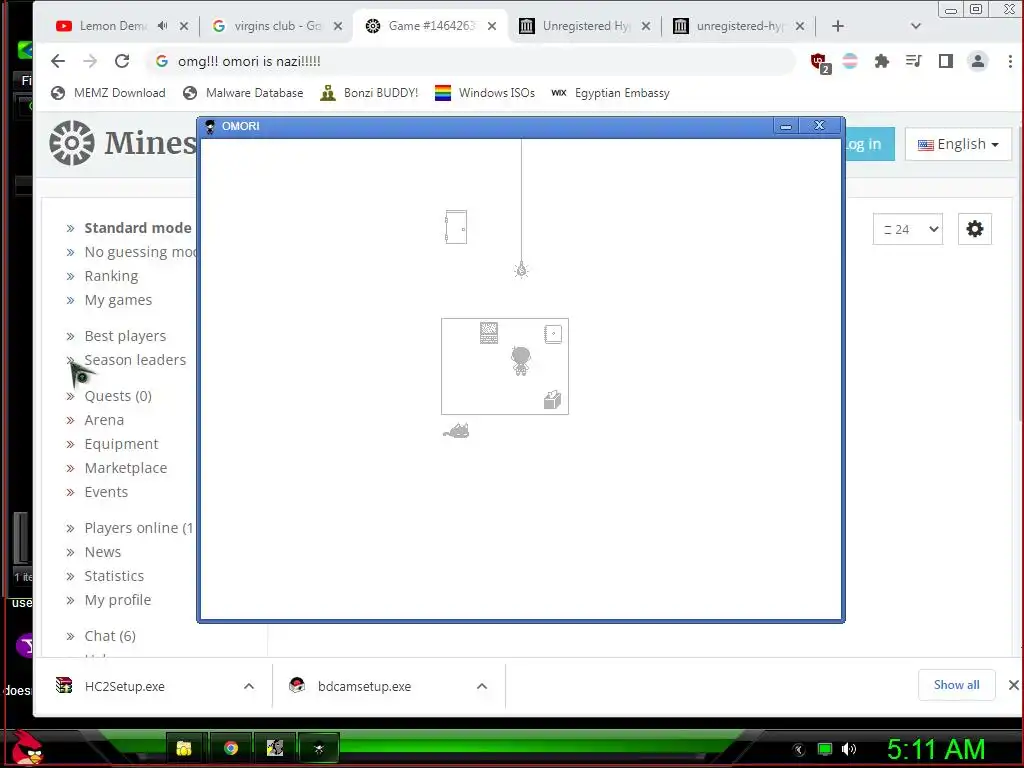Click the Minesweeper gear logo
This screenshot has height=768, width=1024.
coord(72,143)
